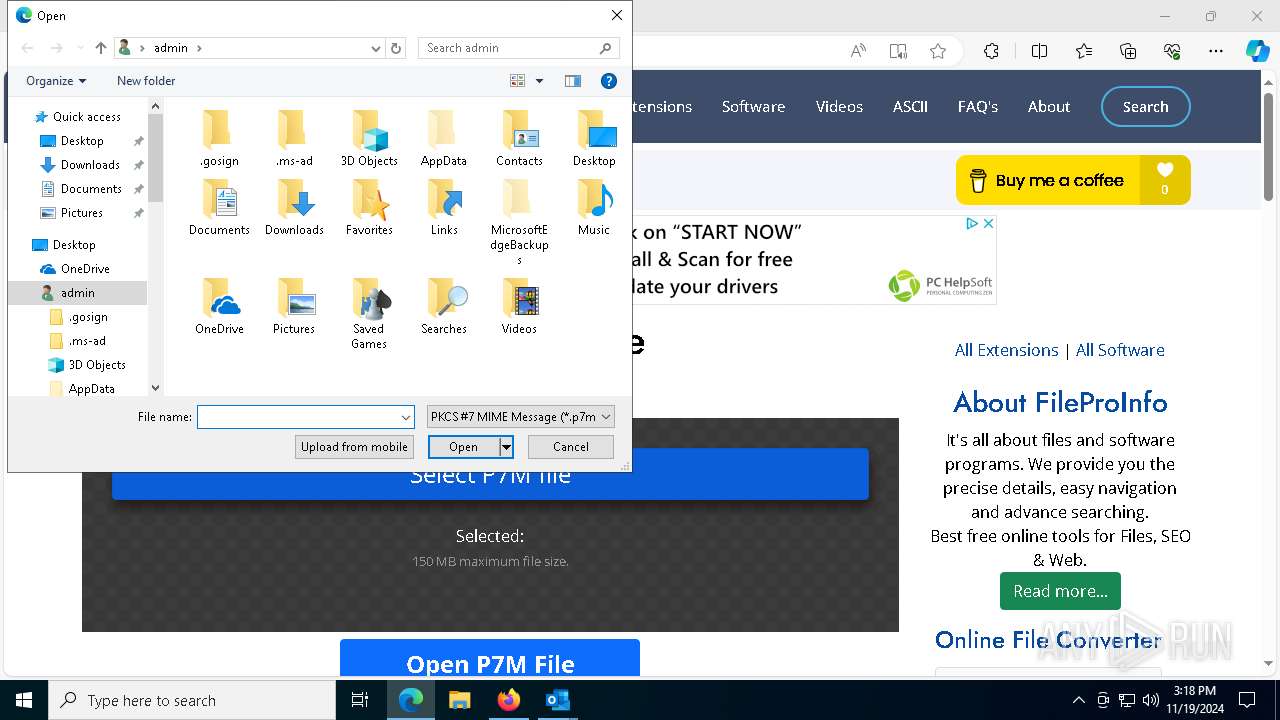1280x720 pixels.
Task: Open the Copilot icon in Edge
Action: coord(1257,51)
